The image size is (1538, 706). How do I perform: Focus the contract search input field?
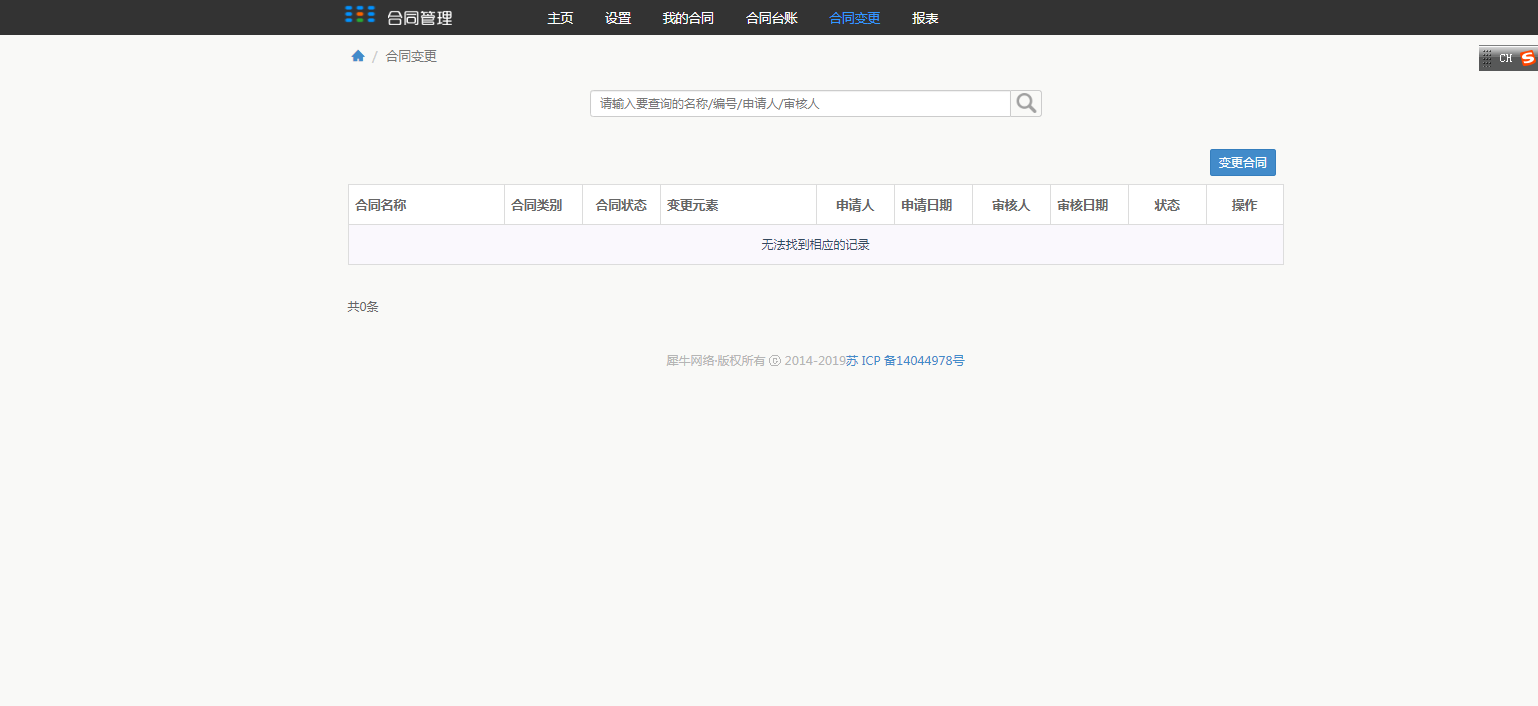(x=800, y=104)
